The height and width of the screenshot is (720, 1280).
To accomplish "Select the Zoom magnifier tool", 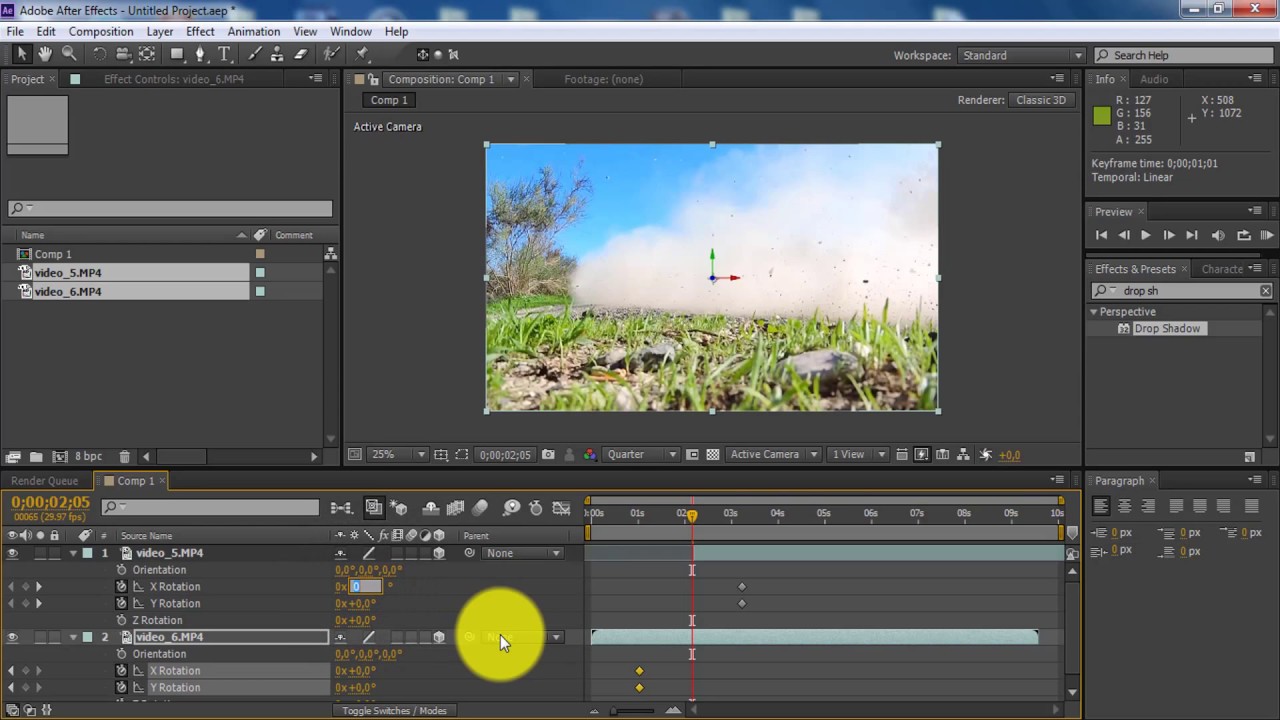I will tap(69, 54).
